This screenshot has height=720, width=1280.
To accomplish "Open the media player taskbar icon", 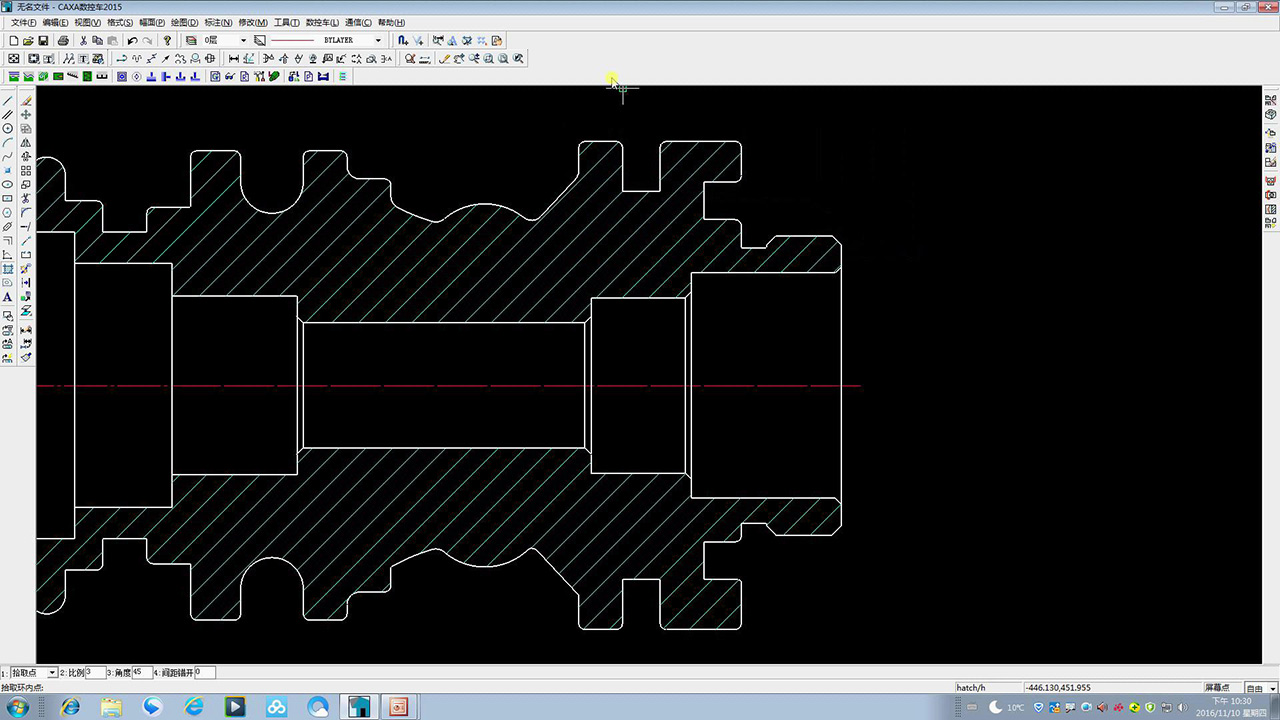I will pos(235,707).
